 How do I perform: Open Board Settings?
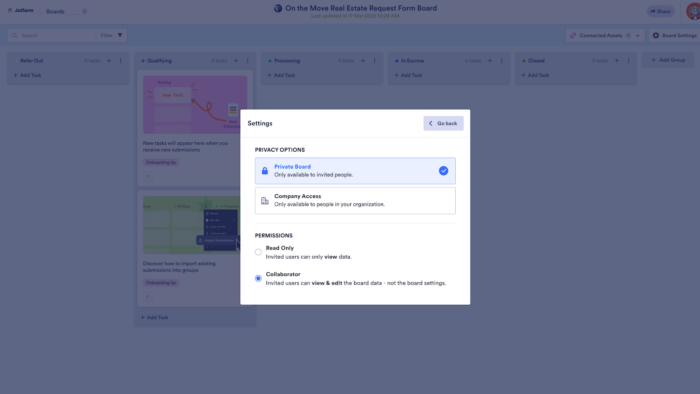(x=675, y=36)
